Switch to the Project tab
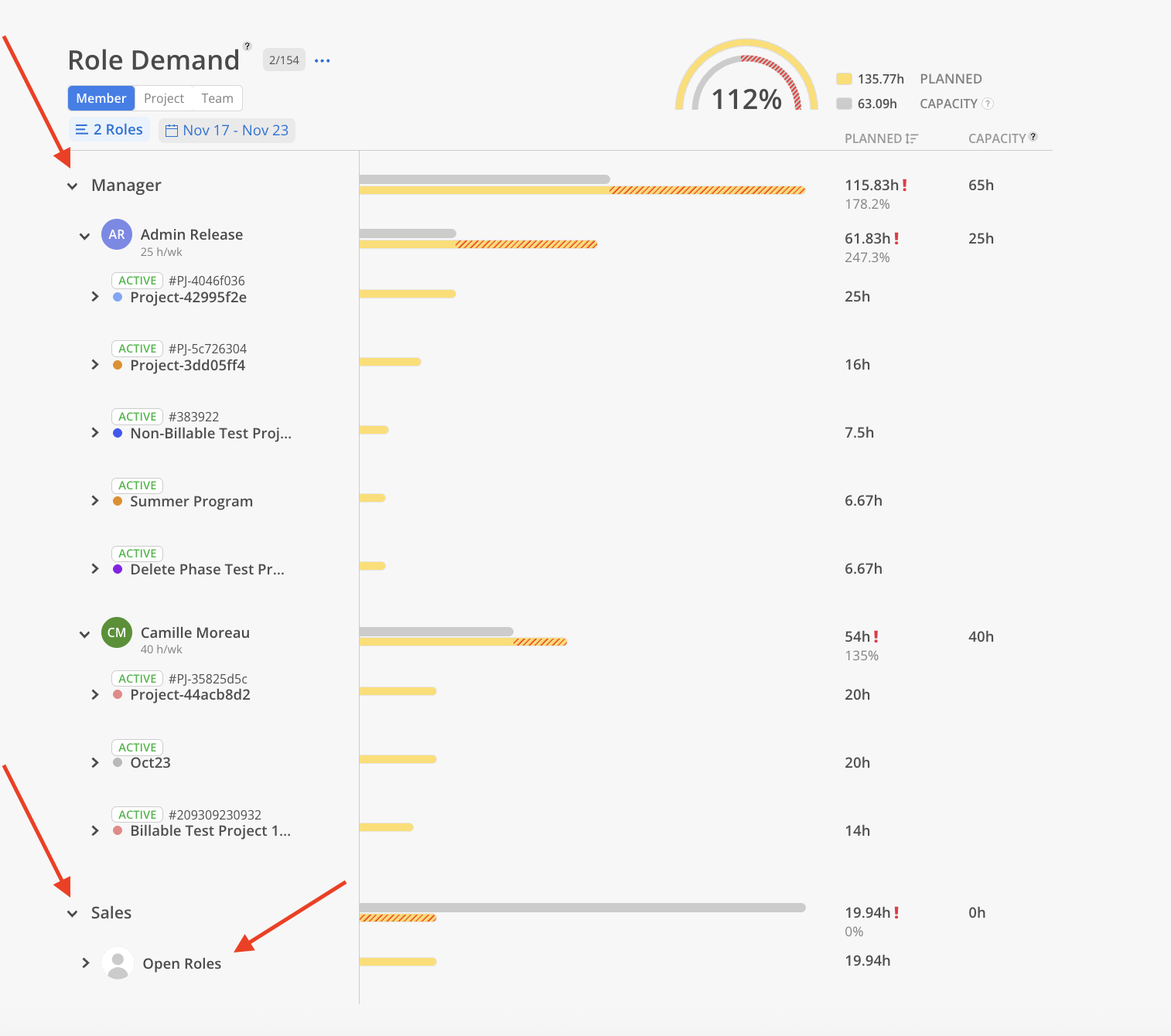Screen dimensions: 1171x1036 pos(164,98)
